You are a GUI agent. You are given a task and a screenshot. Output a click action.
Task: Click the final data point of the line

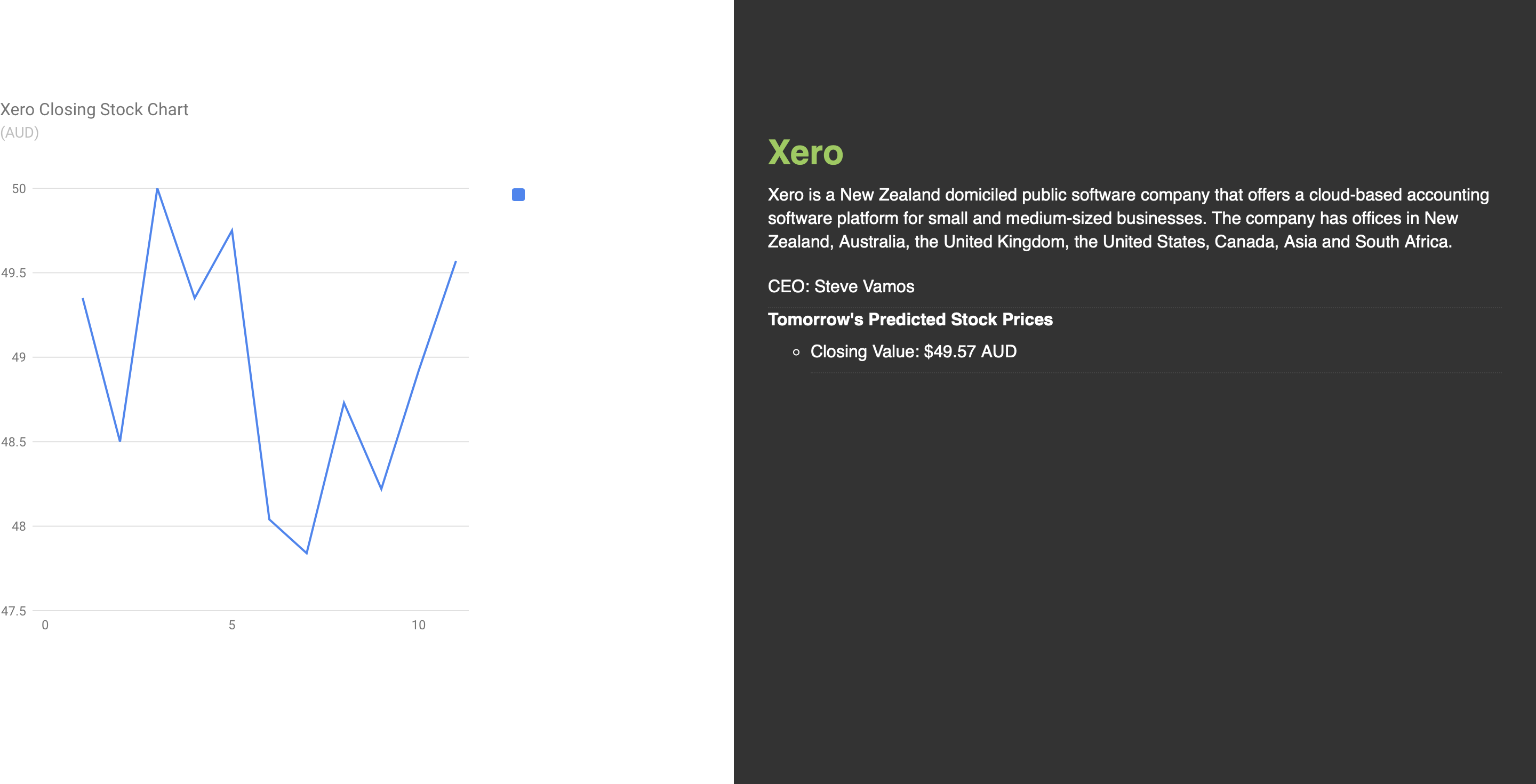455,262
